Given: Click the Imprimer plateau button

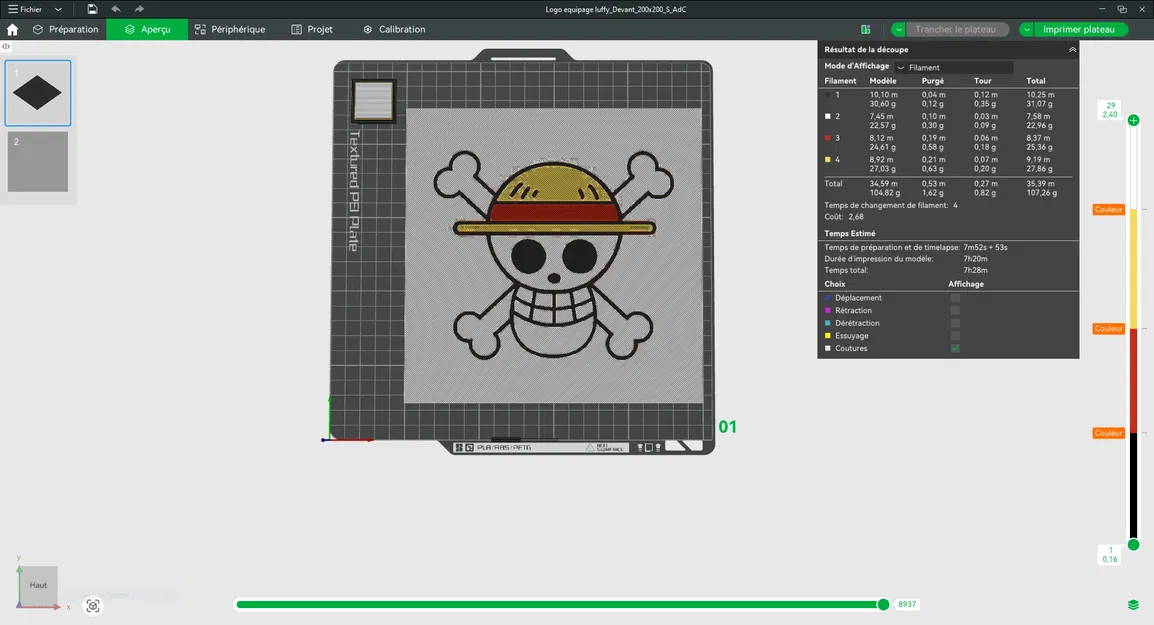Looking at the screenshot, I should pyautogui.click(x=1078, y=30).
